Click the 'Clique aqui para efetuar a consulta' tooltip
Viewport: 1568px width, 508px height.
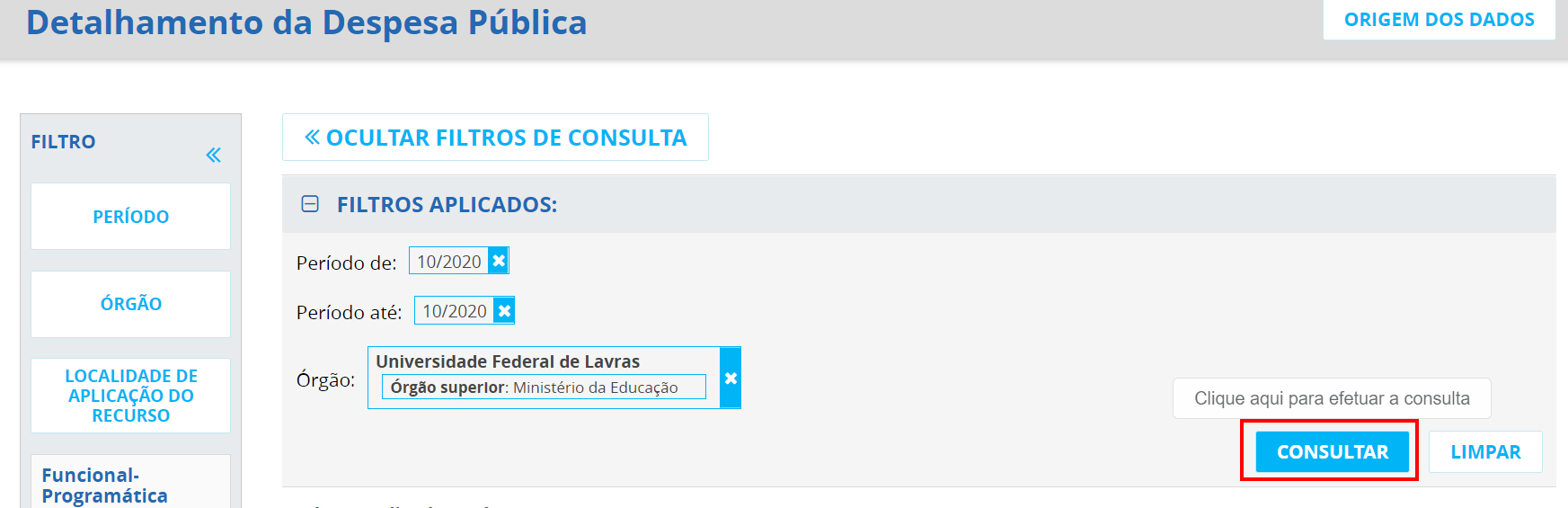pos(1332,398)
